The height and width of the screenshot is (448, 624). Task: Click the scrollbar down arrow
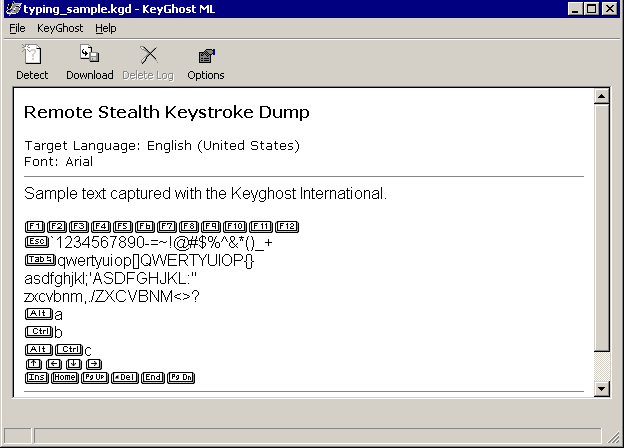[602, 389]
